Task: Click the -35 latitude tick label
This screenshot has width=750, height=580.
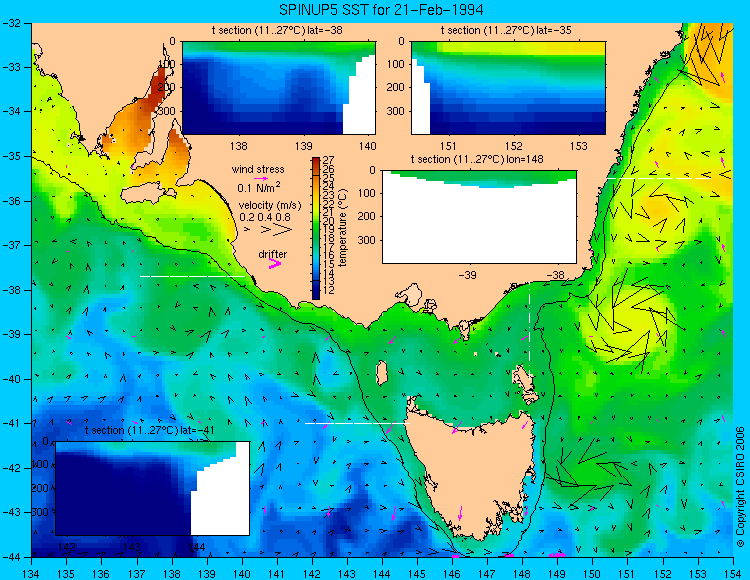Action: (10, 156)
